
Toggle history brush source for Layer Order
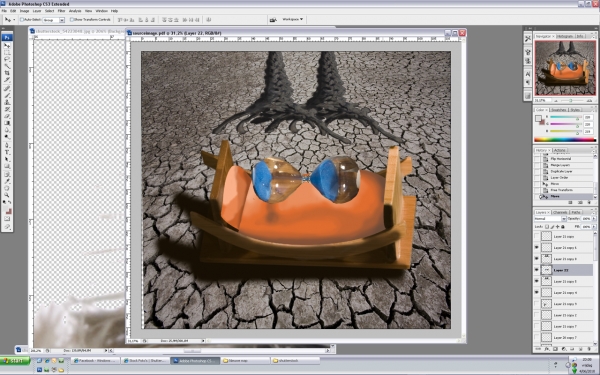(537, 178)
